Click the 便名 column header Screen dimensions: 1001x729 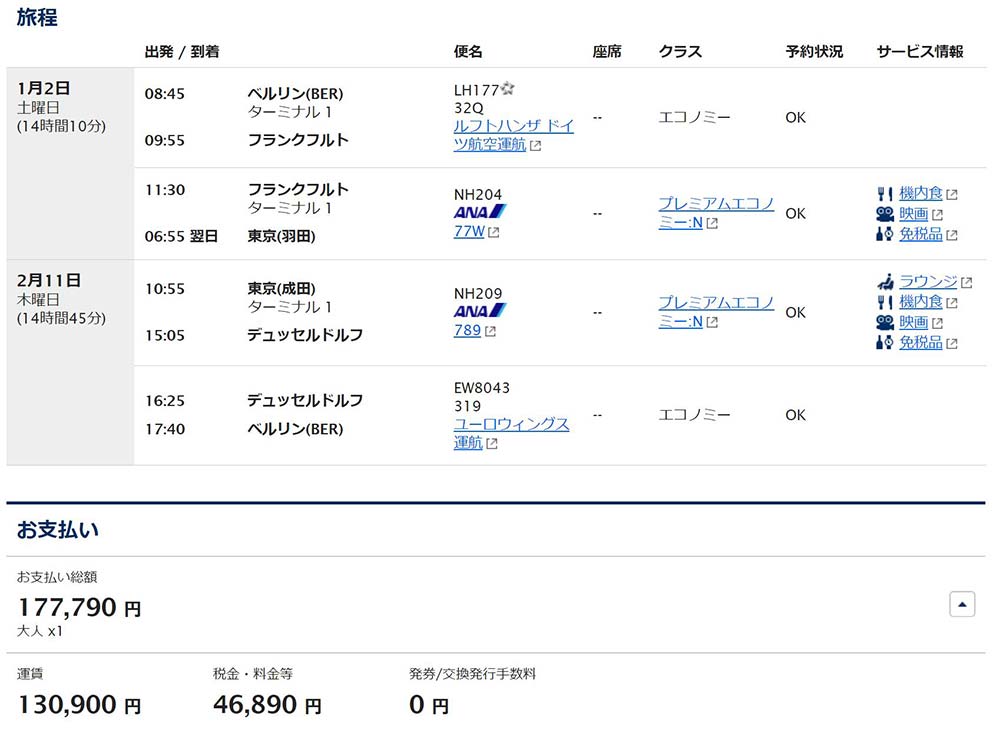tap(468, 51)
